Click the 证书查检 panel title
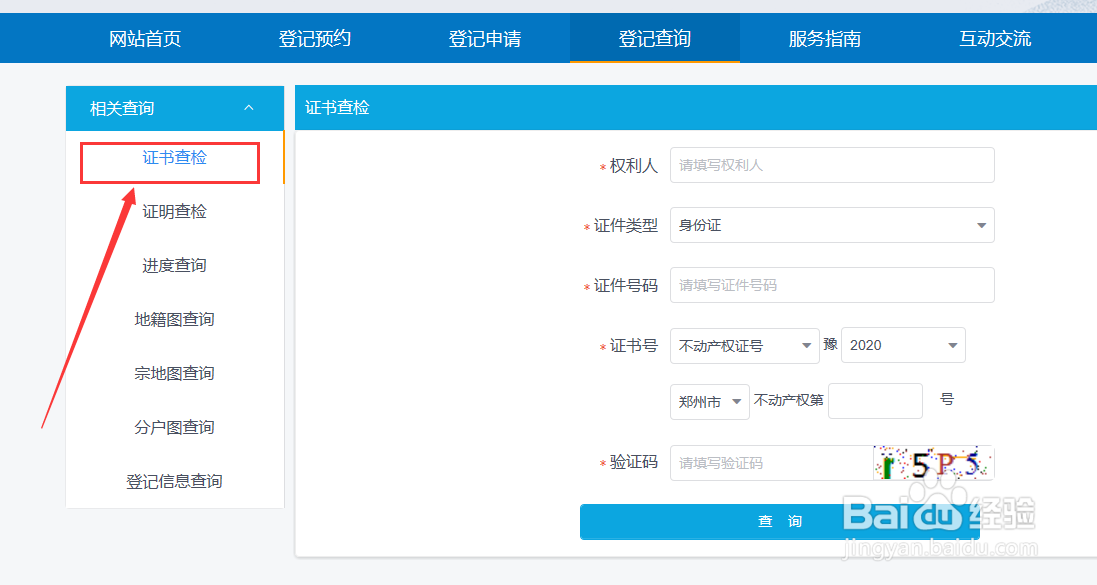The image size is (1097, 585). coord(337,107)
